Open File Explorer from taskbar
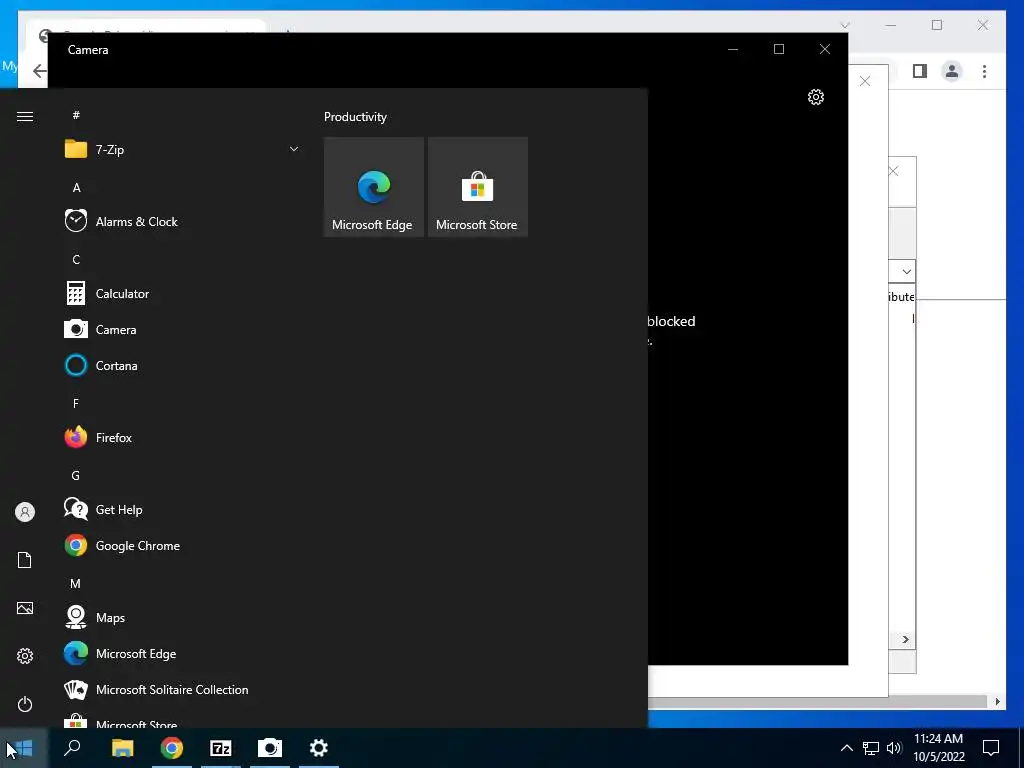This screenshot has height=768, width=1024. click(x=122, y=748)
